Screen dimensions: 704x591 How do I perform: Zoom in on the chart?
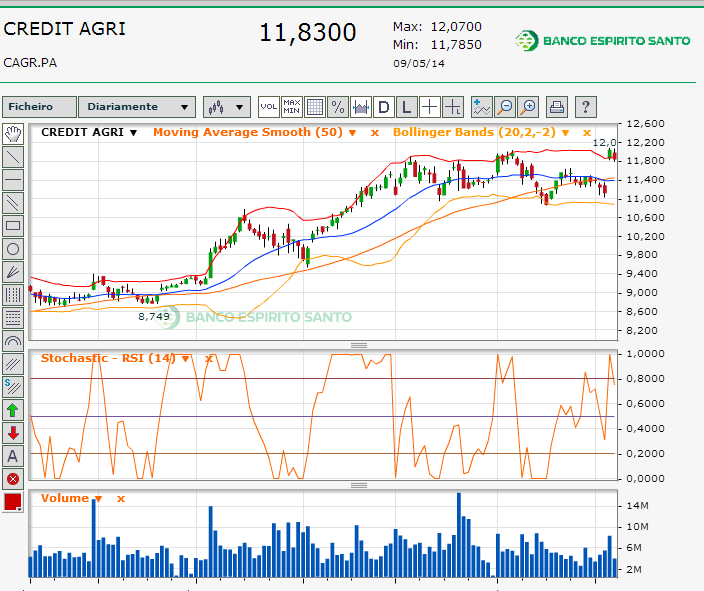coord(528,107)
